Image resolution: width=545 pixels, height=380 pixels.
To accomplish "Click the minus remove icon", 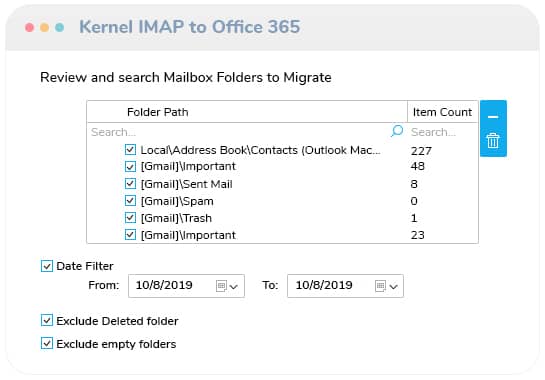I will [x=493, y=117].
